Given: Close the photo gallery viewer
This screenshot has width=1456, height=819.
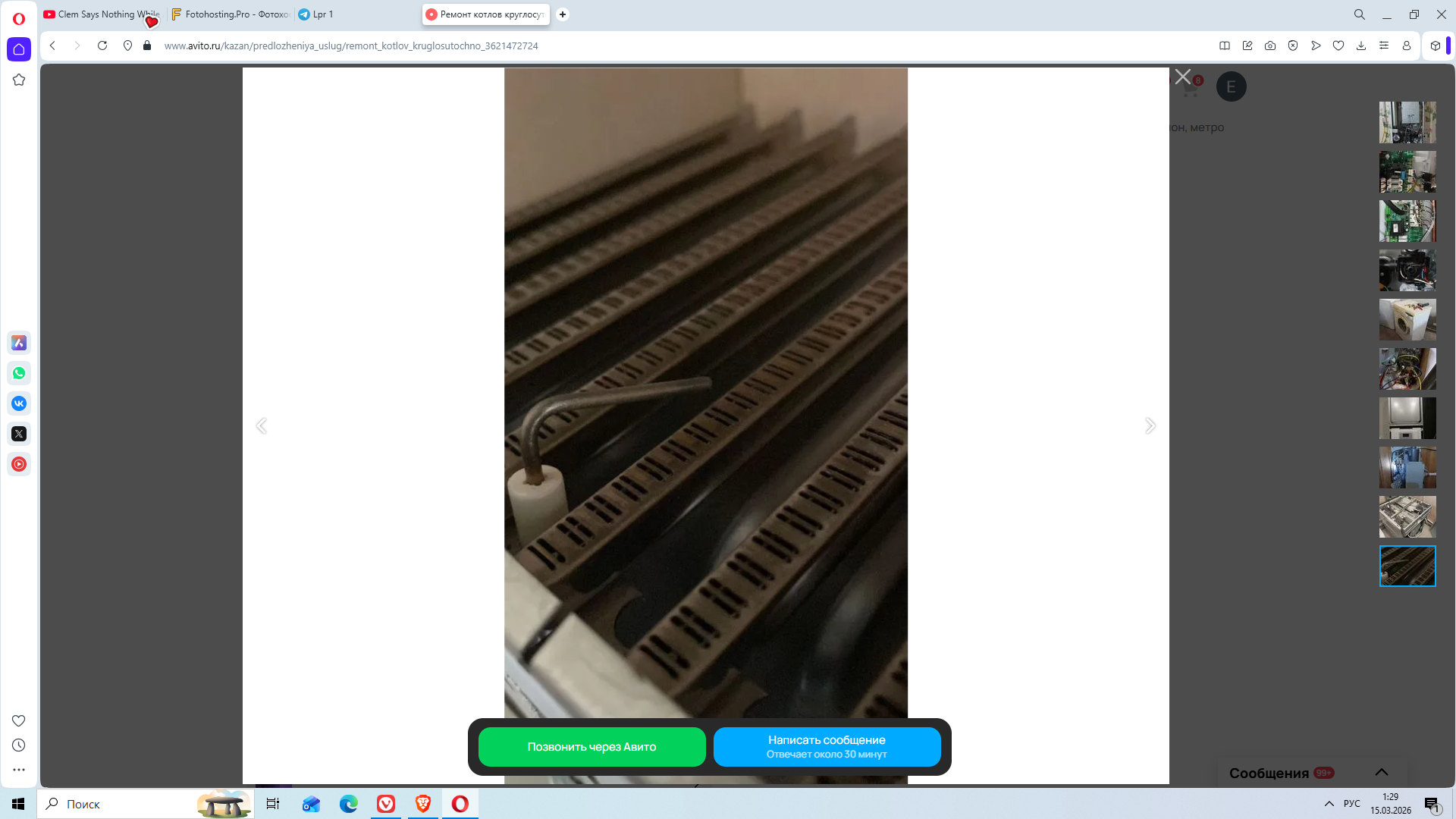Looking at the screenshot, I should pyautogui.click(x=1183, y=77).
